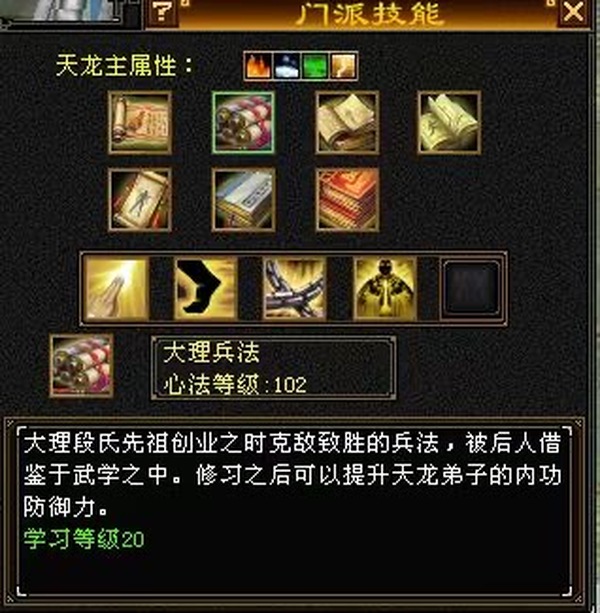Click the large 大理兵法 preview thumbnail
The image size is (600, 613).
click(82, 366)
